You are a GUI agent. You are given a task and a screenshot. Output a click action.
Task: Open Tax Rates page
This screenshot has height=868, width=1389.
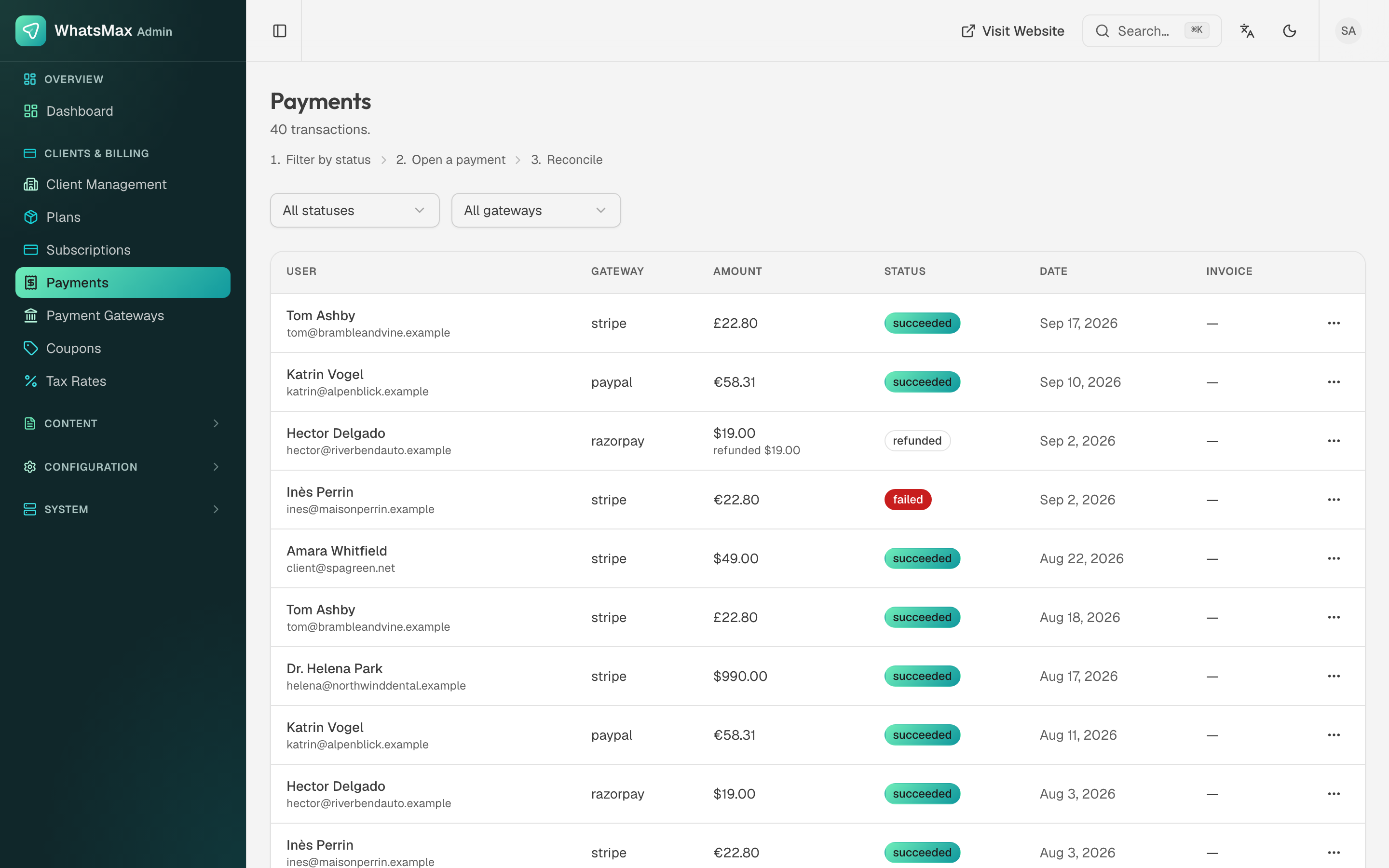[x=123, y=380]
